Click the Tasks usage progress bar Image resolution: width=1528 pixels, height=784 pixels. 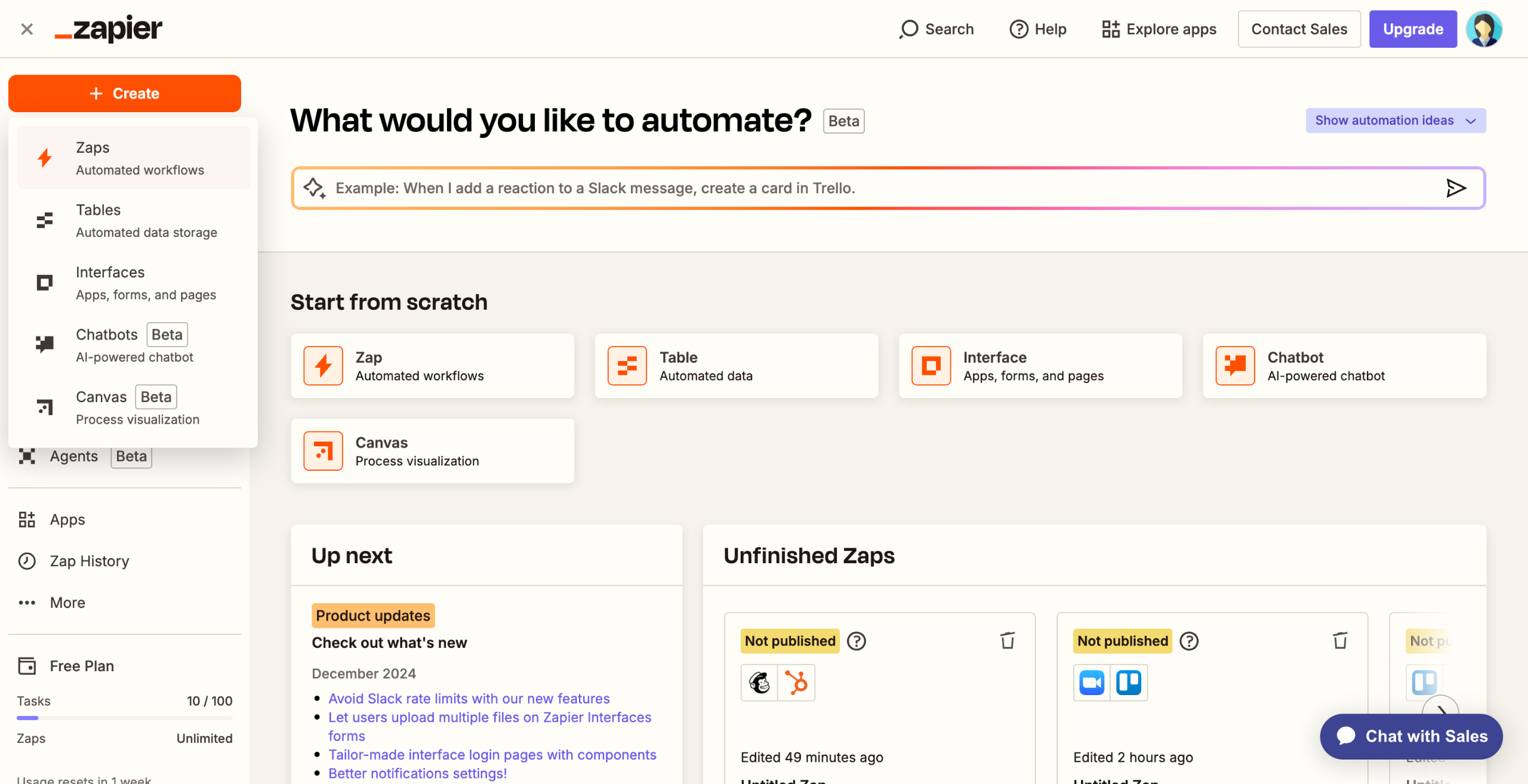(124, 718)
